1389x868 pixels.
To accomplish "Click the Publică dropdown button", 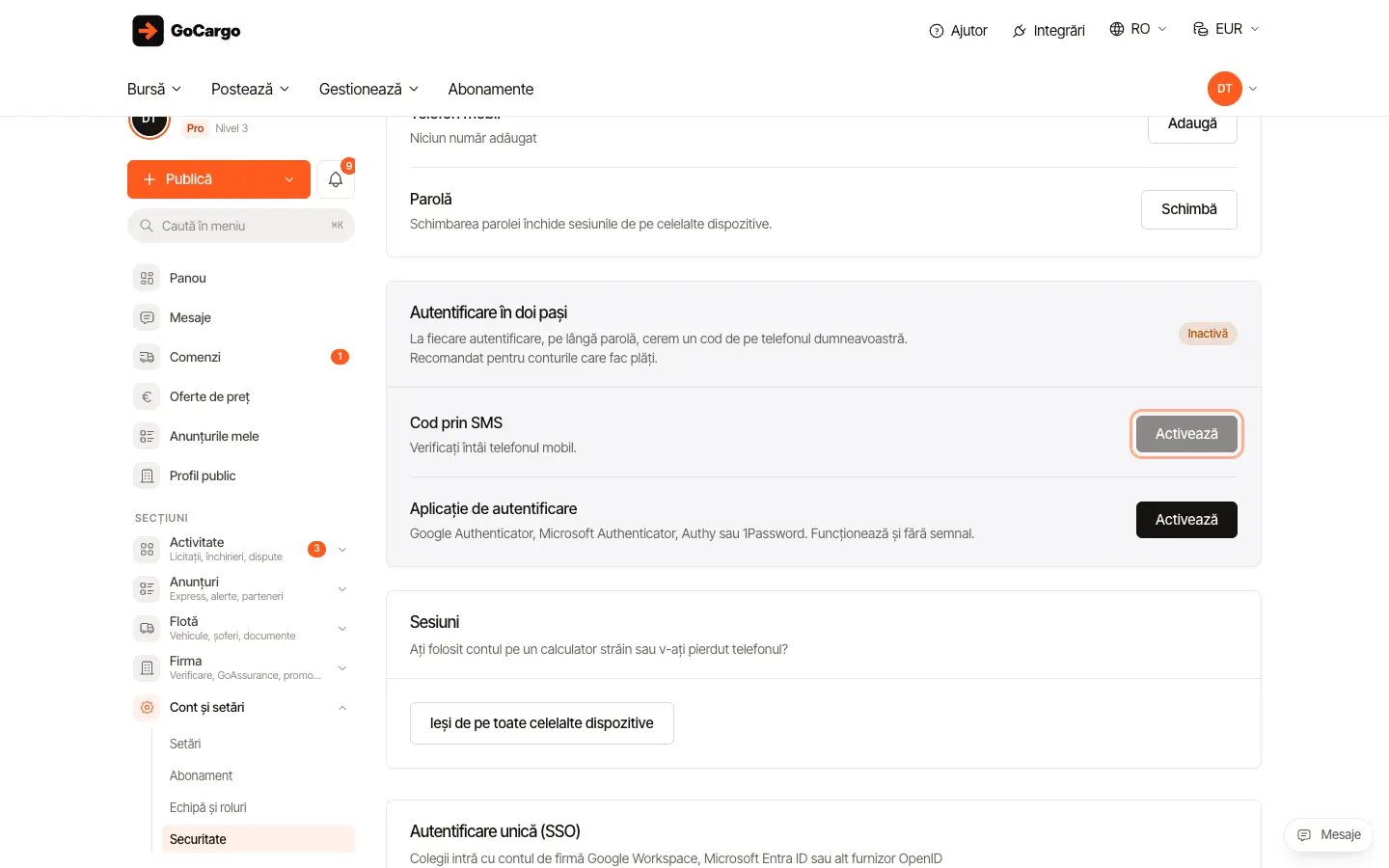I will pos(219,179).
